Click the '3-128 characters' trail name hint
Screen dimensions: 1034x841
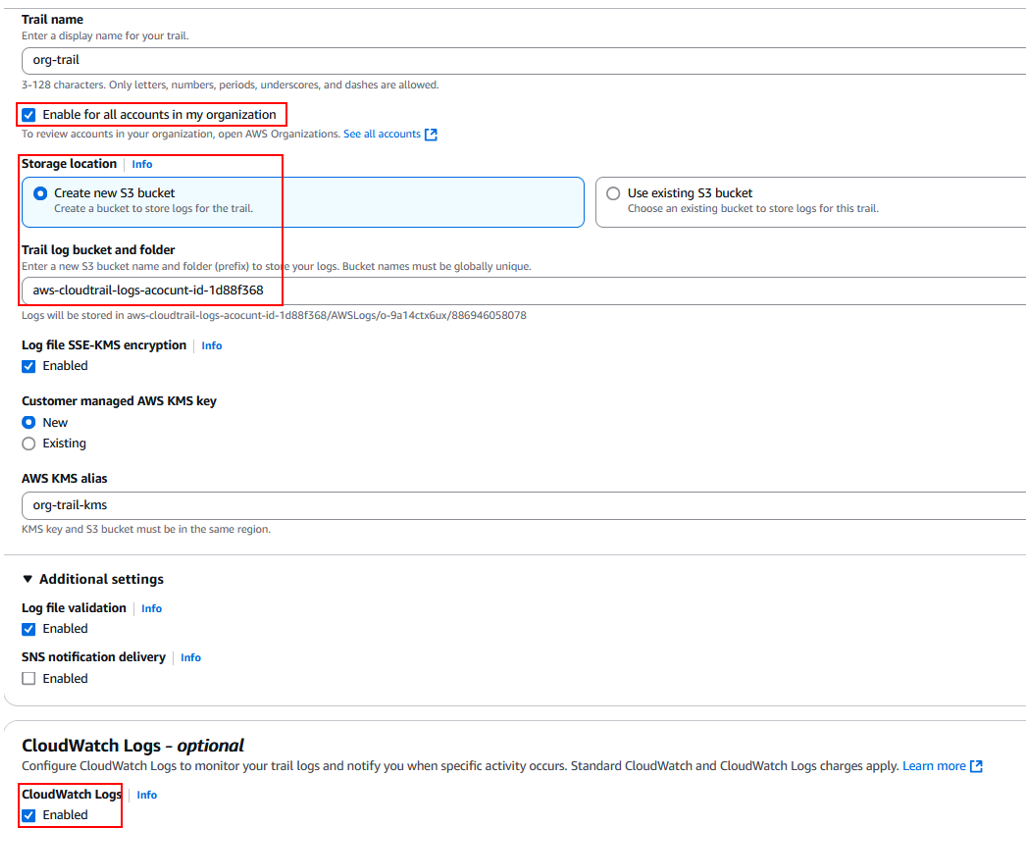coord(230,84)
